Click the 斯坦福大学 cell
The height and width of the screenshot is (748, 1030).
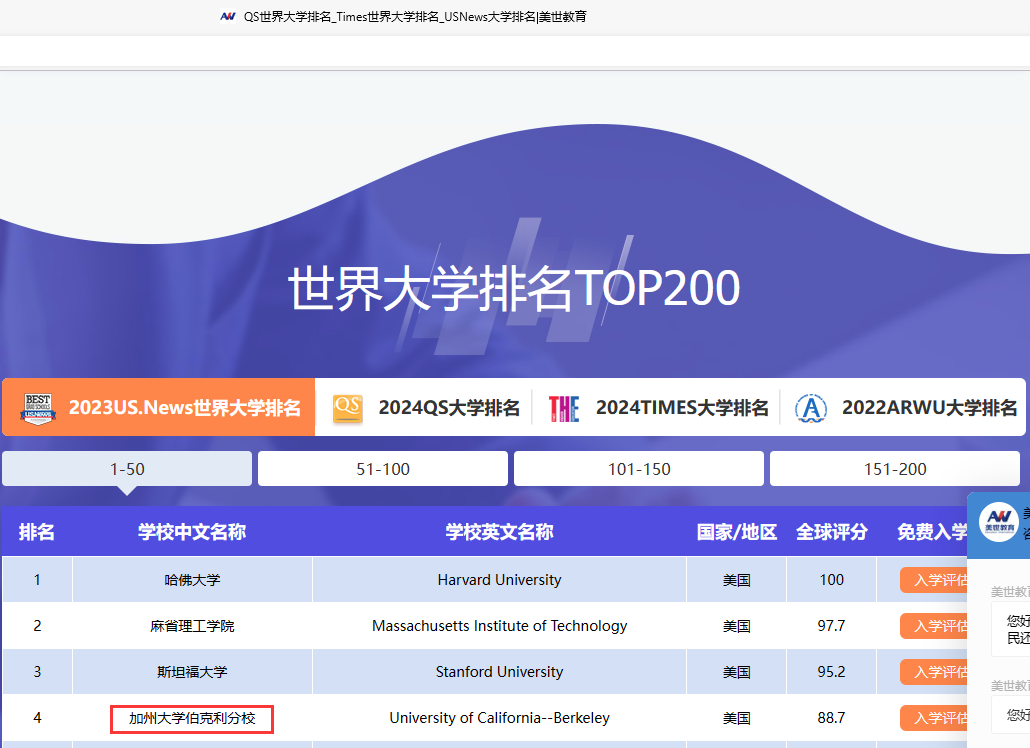pyautogui.click(x=192, y=672)
